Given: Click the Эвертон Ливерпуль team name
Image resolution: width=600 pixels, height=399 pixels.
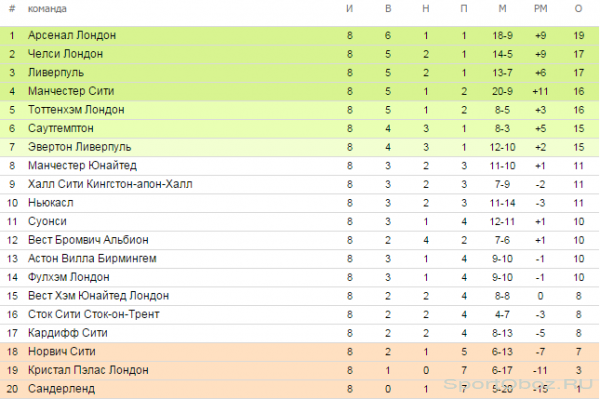Looking at the screenshot, I should click(79, 147).
